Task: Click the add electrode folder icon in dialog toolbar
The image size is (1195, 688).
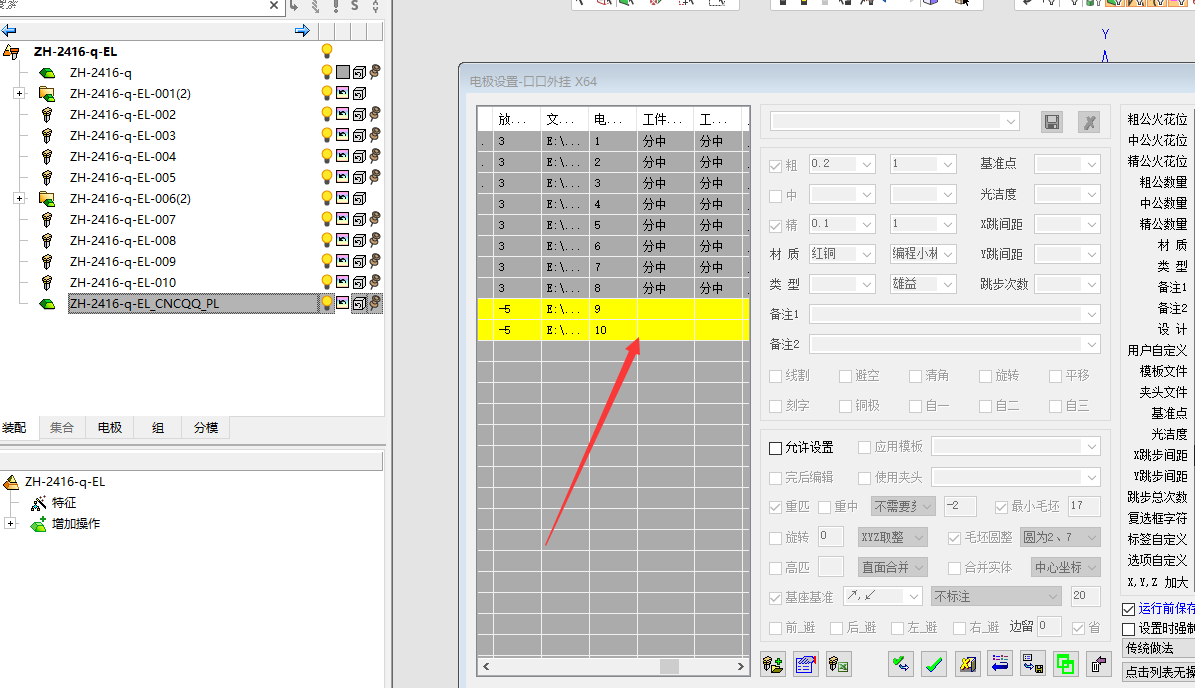Action: (773, 664)
